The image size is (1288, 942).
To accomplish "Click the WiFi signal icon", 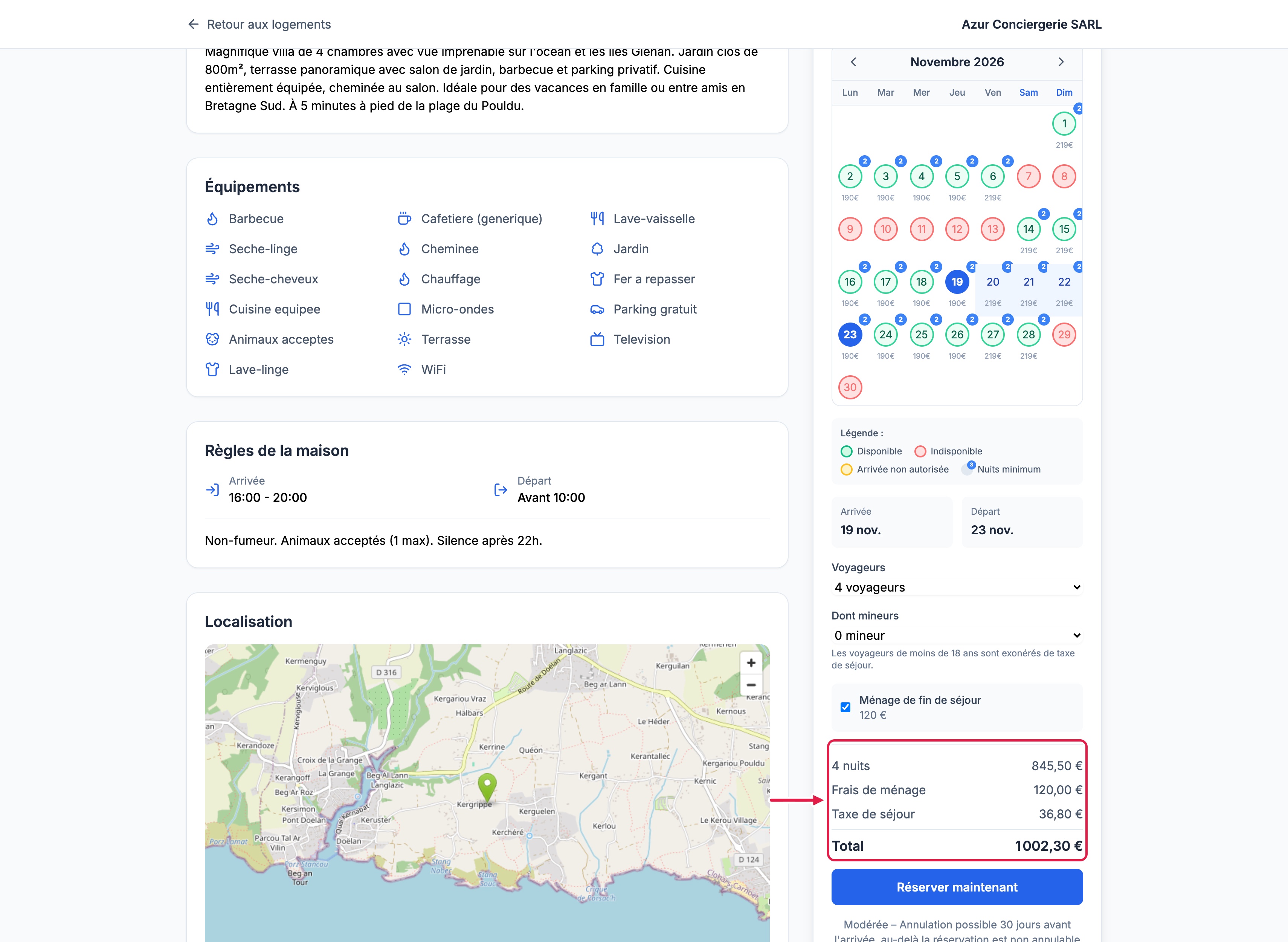I will 404,370.
